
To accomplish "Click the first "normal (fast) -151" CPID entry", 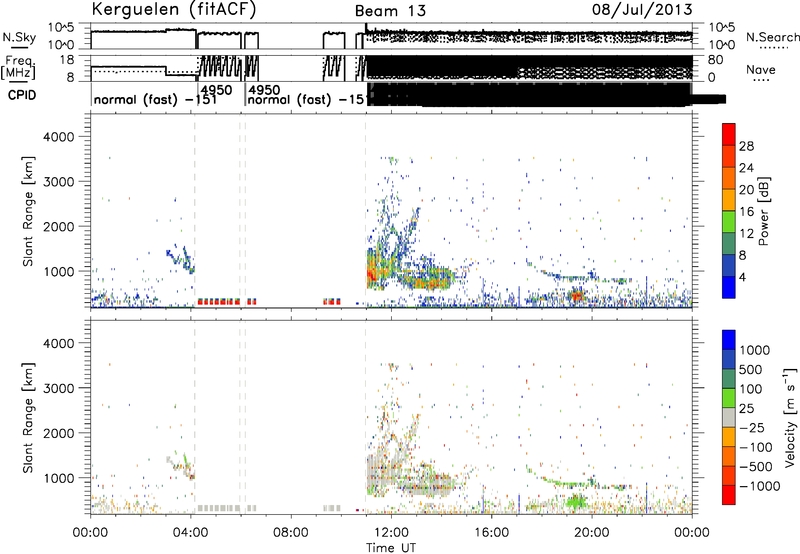I will tap(155, 99).
